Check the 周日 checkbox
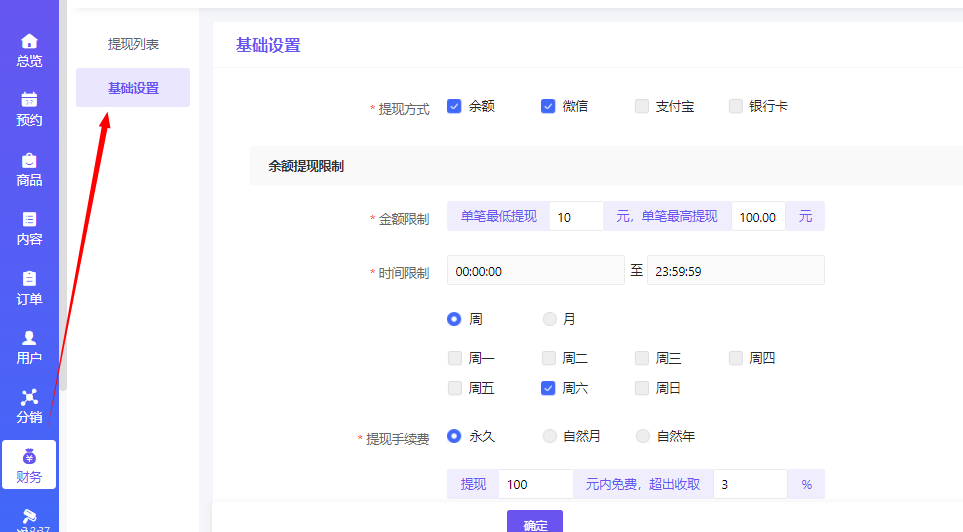The width and height of the screenshot is (963, 532). pyautogui.click(x=642, y=388)
